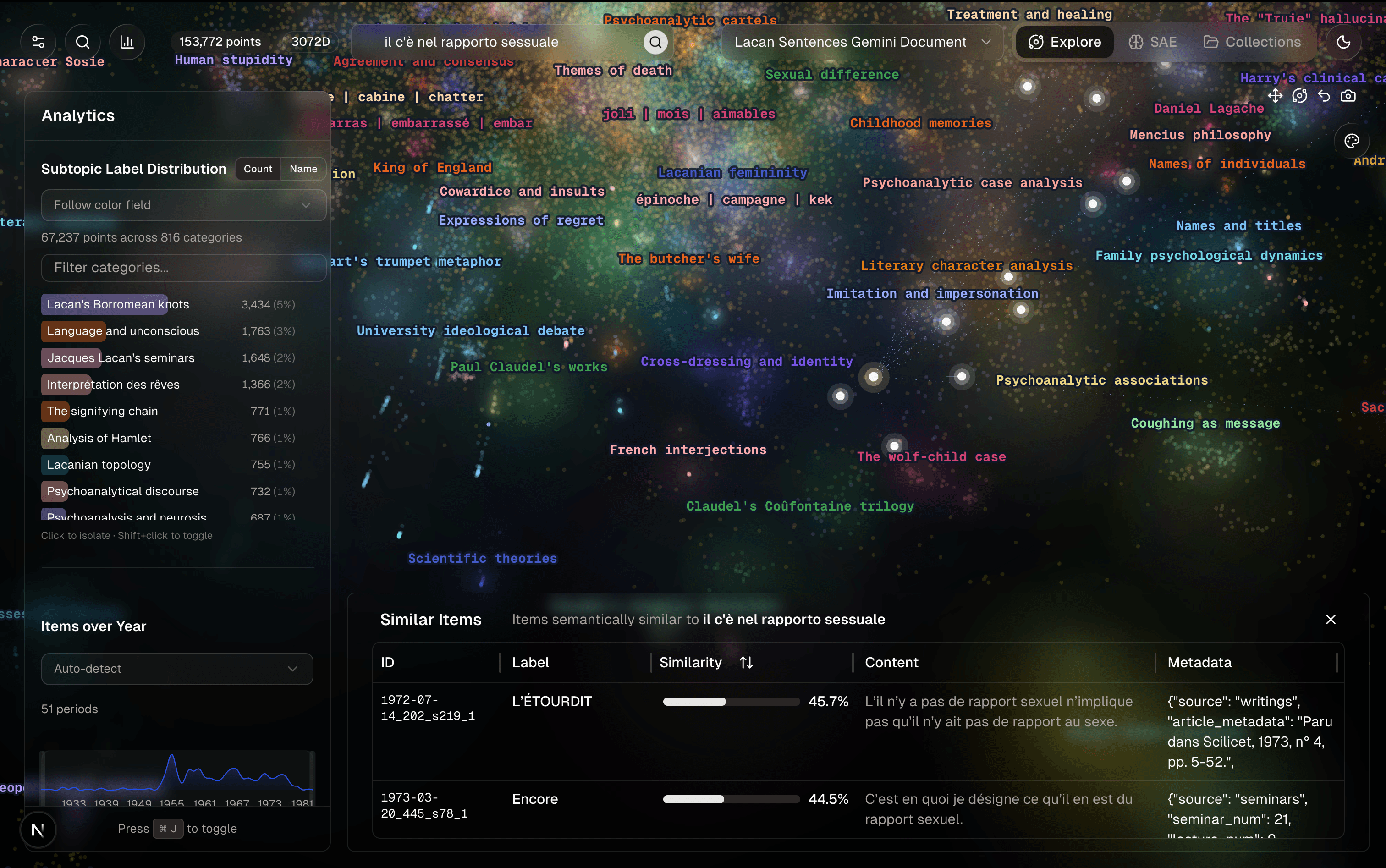The height and width of the screenshot is (868, 1386).
Task: Open result row 1972-07-14_202_s219_1
Action: coord(858,731)
